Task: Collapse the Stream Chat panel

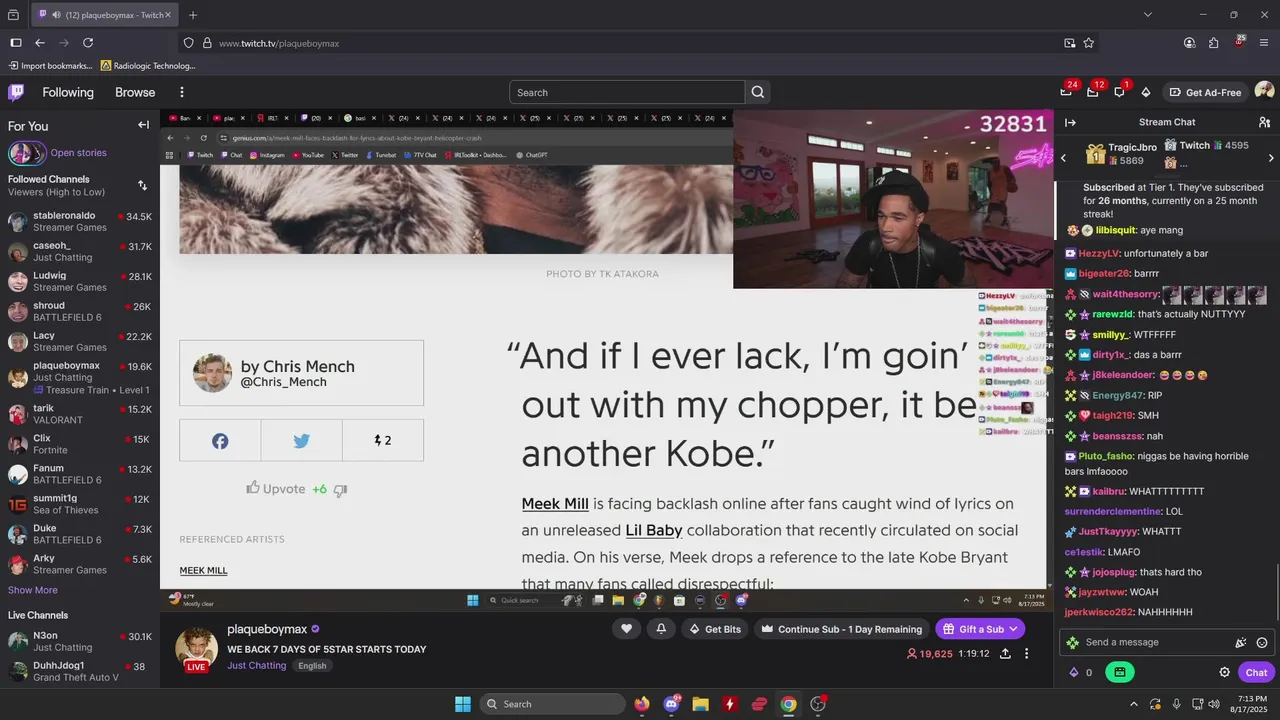Action: [1070, 122]
